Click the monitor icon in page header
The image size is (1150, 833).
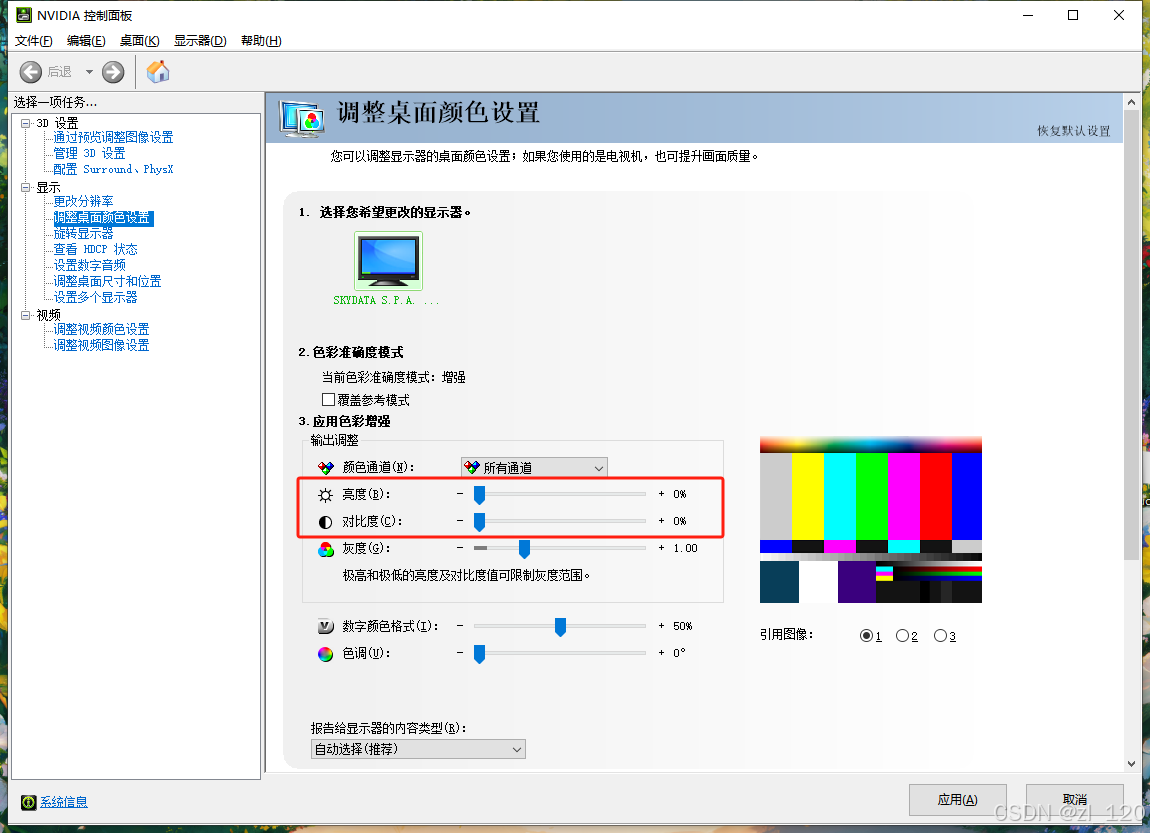(x=302, y=118)
